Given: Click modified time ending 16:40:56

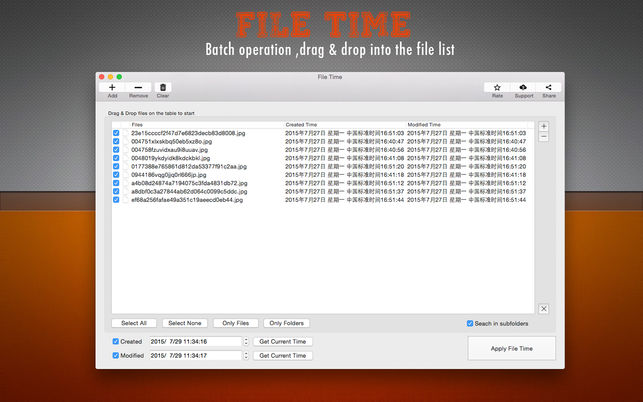Looking at the screenshot, I should click(466, 150).
